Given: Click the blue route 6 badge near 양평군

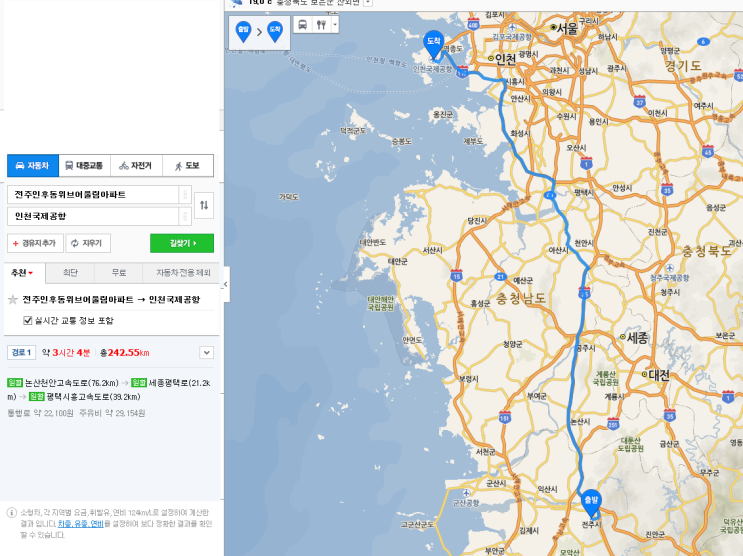Looking at the screenshot, I should pyautogui.click(x=703, y=41).
